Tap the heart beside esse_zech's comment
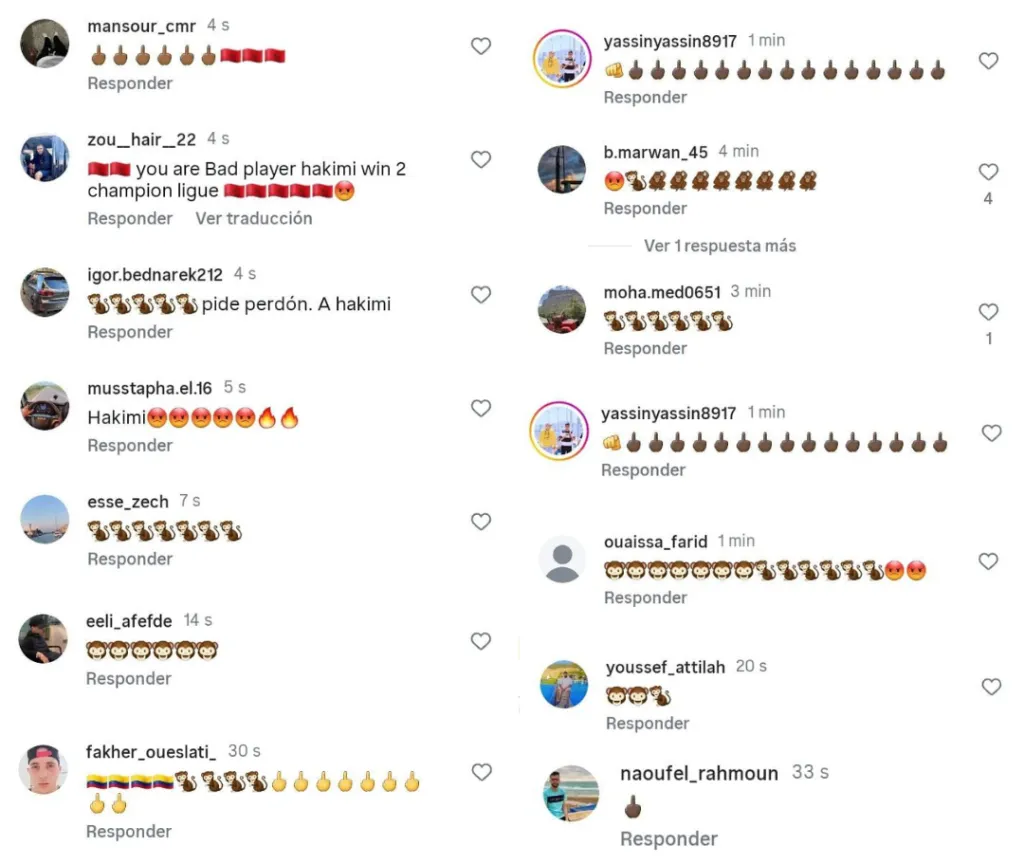This screenshot has width=1024, height=864. coord(481,521)
